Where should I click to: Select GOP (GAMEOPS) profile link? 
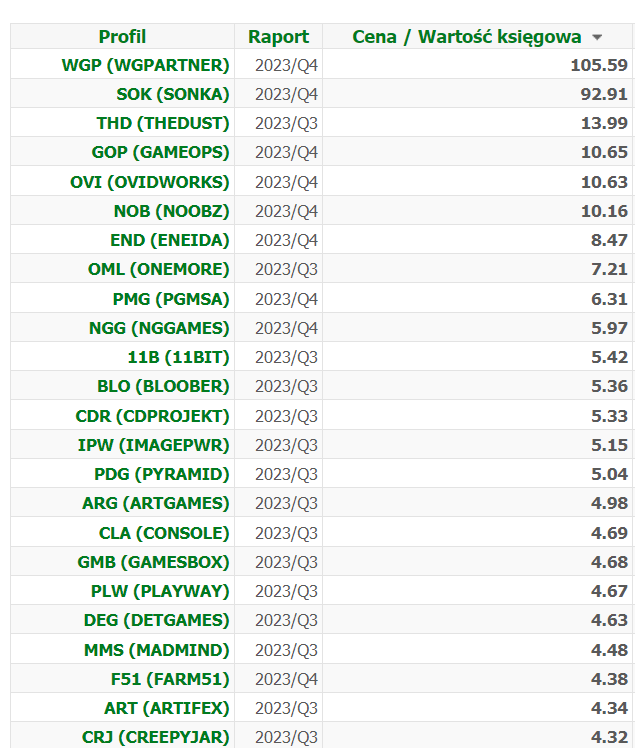click(x=160, y=152)
